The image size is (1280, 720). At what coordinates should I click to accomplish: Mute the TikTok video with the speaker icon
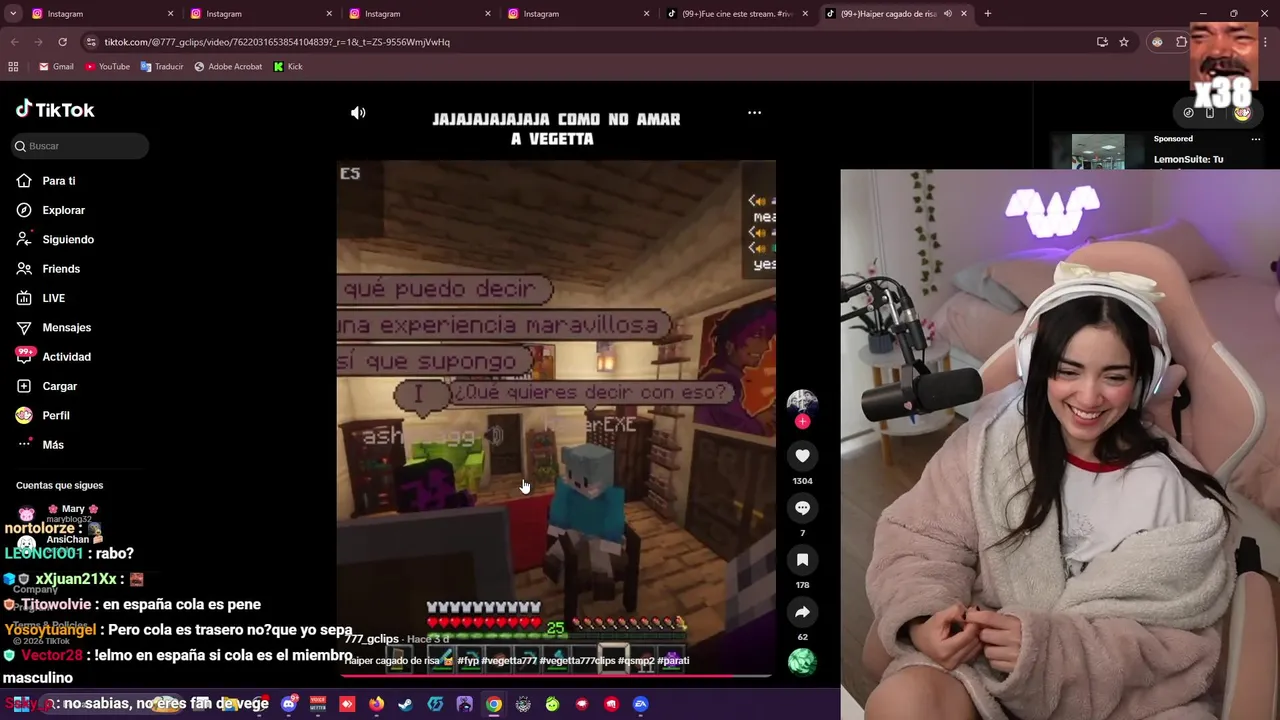[x=358, y=113]
